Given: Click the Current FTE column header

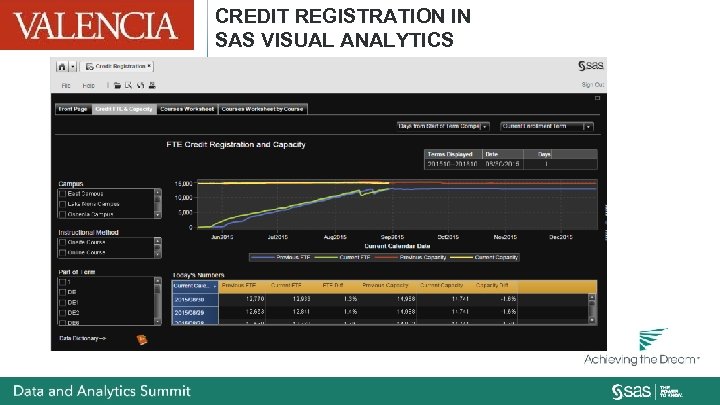Looking at the screenshot, I should coord(286,286).
